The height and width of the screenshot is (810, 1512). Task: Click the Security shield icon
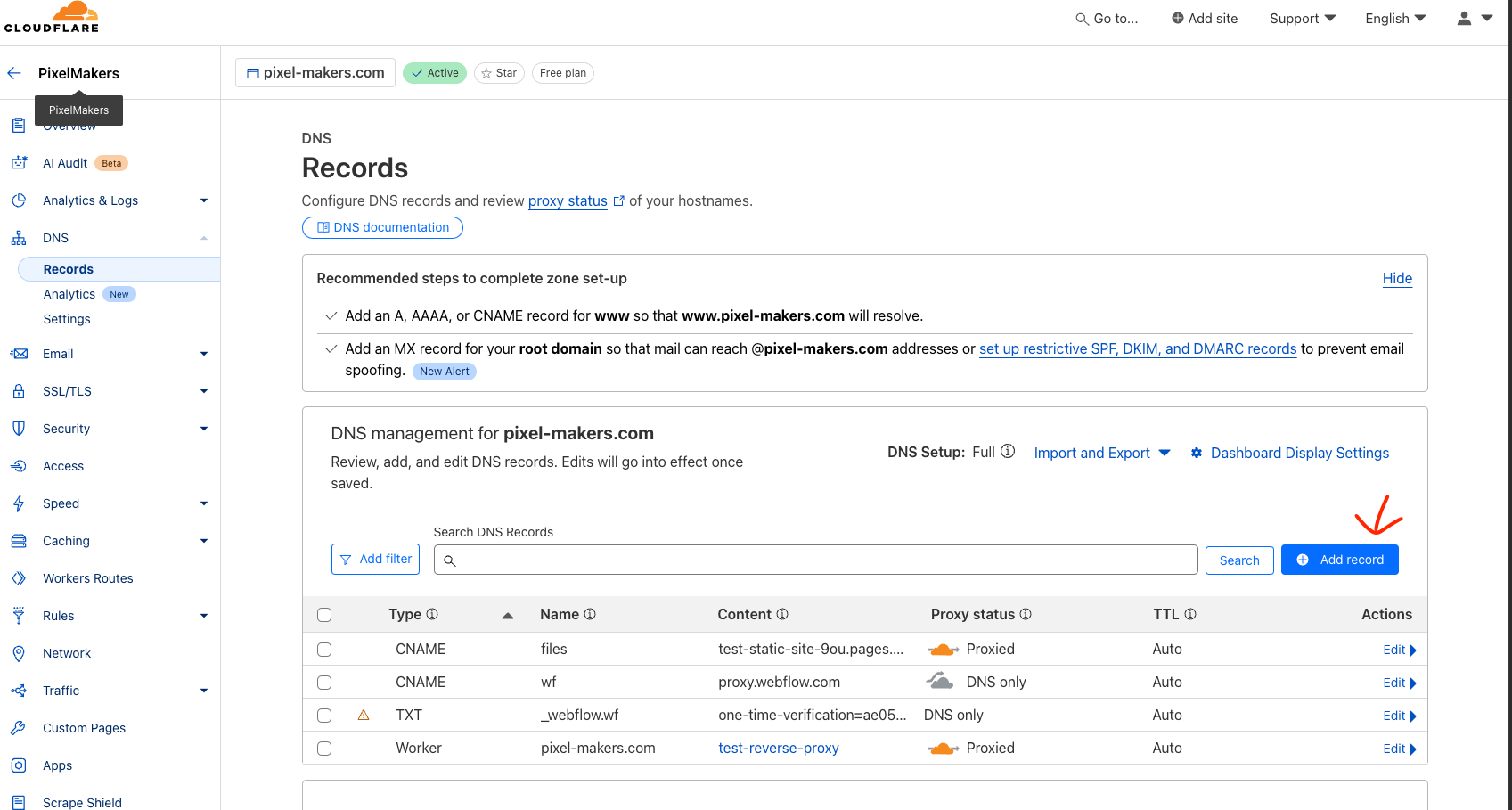tap(19, 429)
